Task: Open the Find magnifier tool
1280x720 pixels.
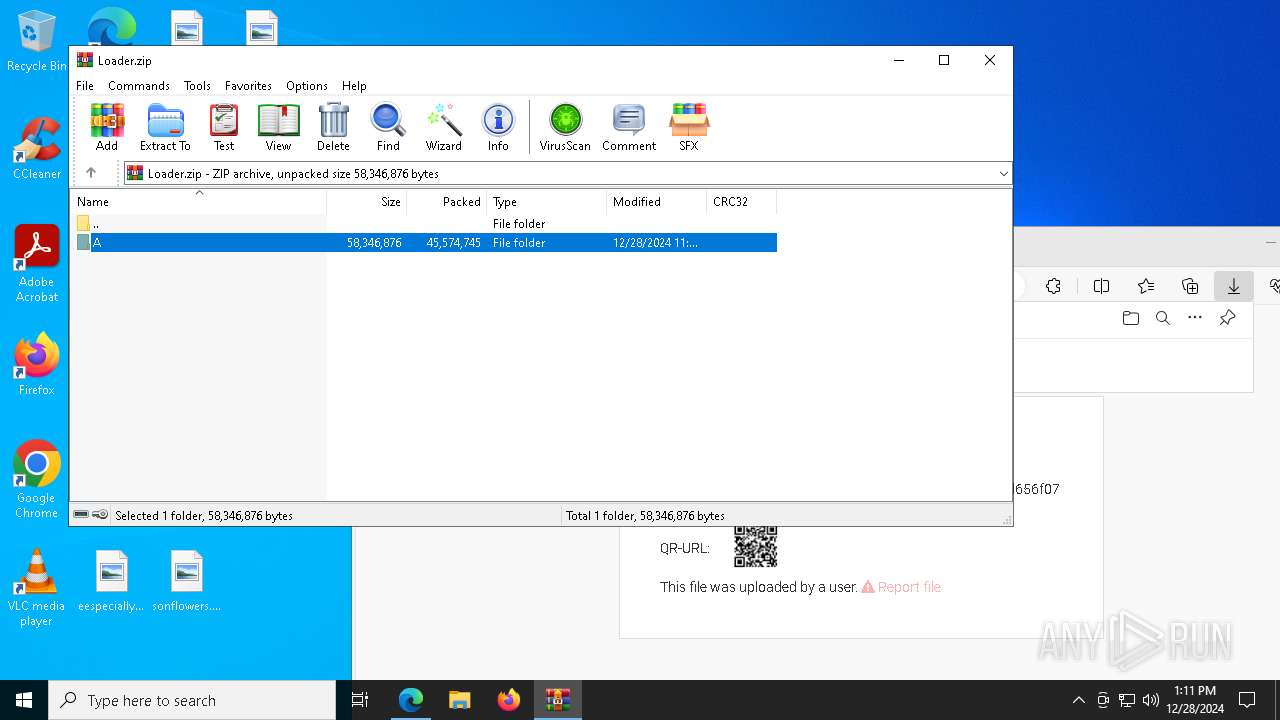Action: click(x=388, y=127)
